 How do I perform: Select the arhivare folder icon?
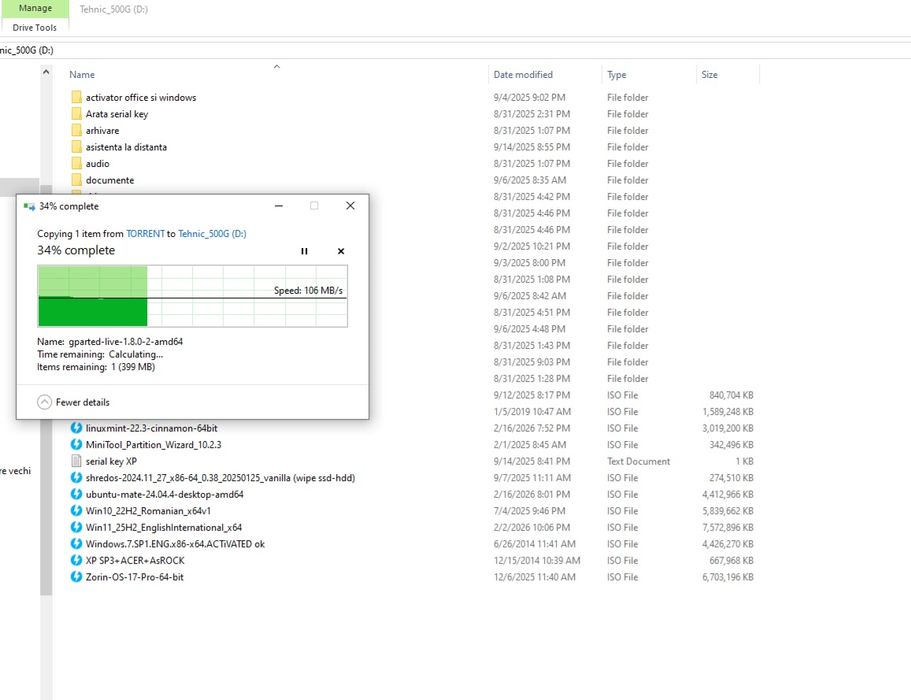tap(76, 130)
